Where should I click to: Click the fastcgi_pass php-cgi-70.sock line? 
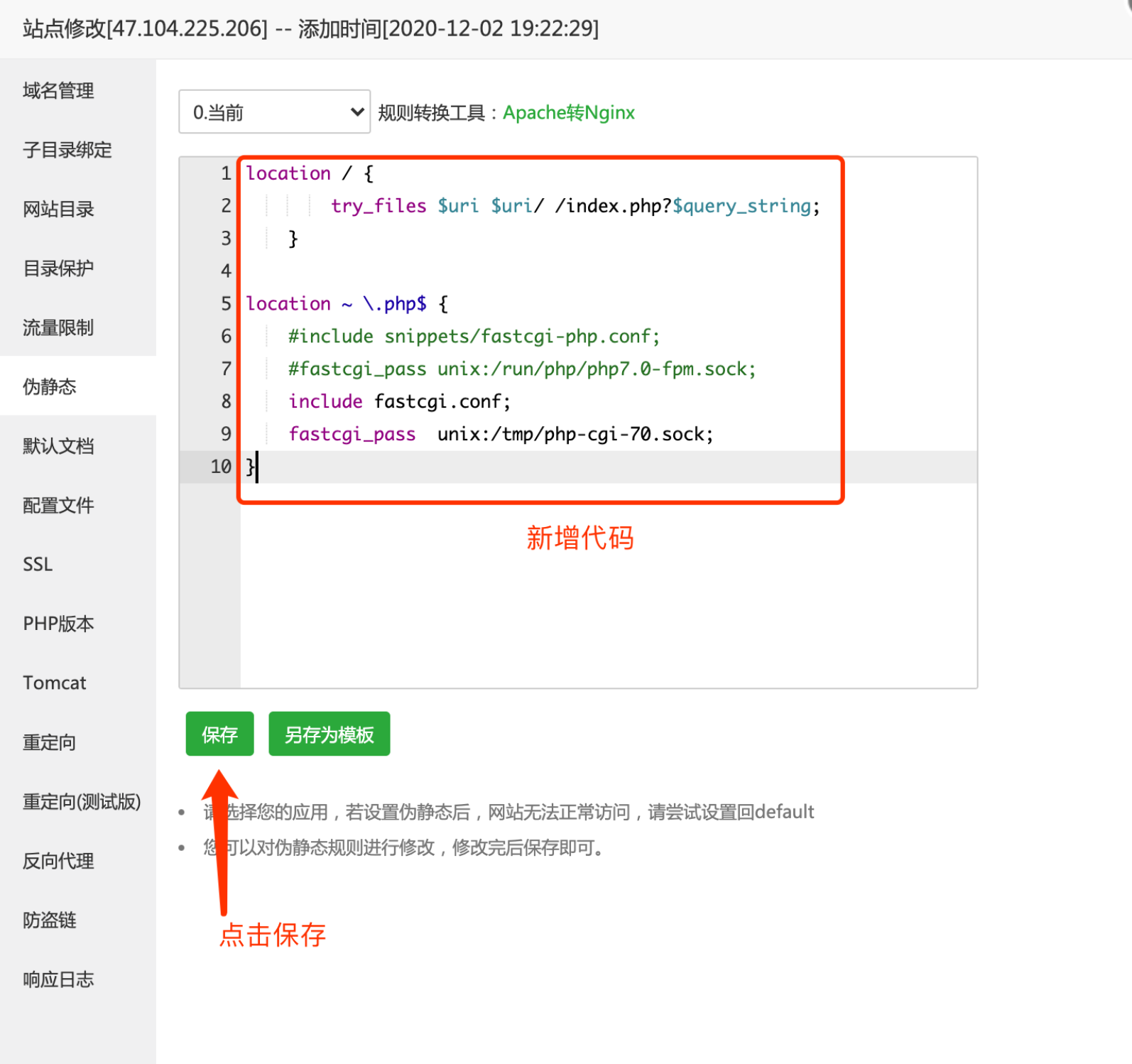coord(501,435)
